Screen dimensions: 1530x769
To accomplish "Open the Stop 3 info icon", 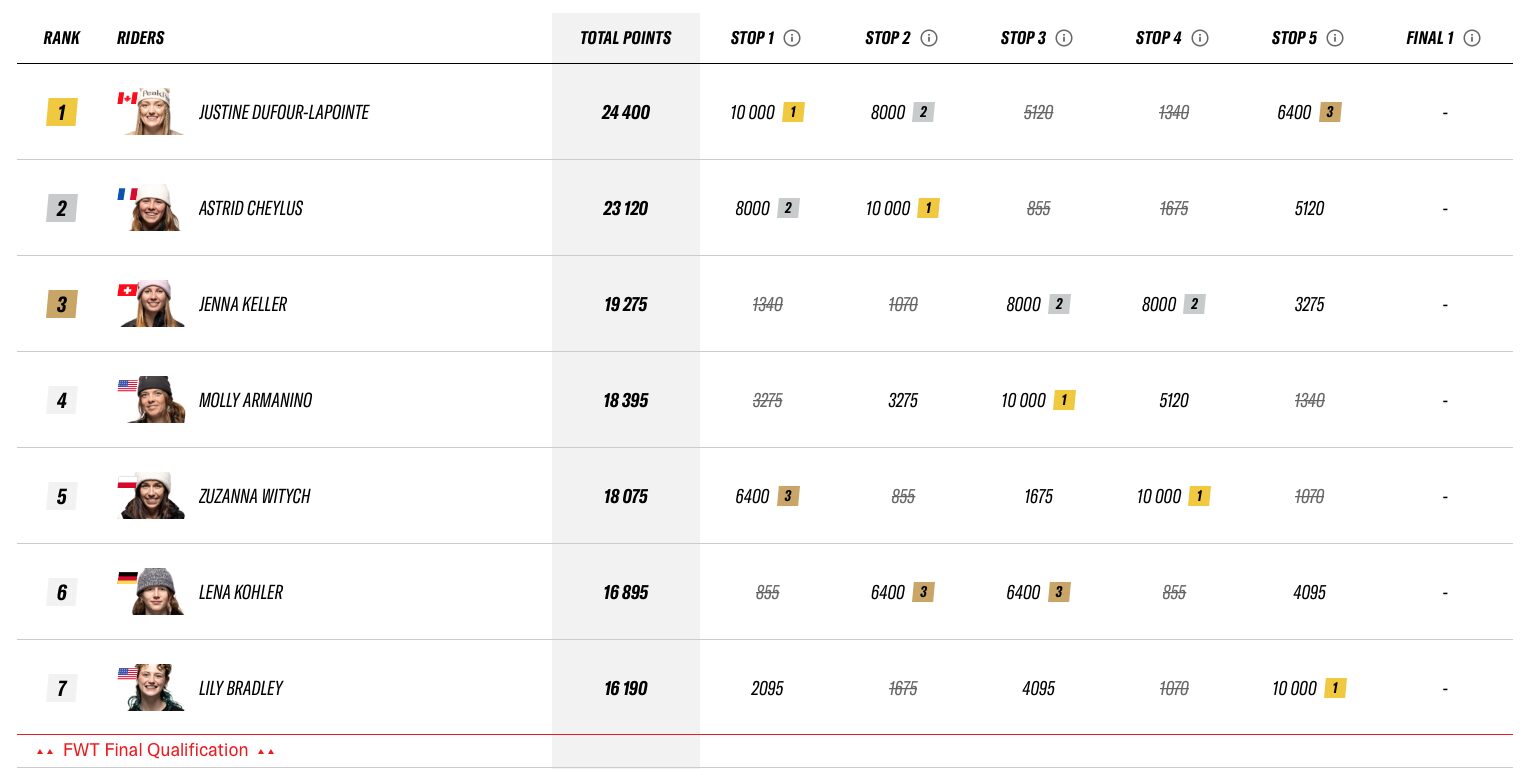I will [x=1064, y=38].
